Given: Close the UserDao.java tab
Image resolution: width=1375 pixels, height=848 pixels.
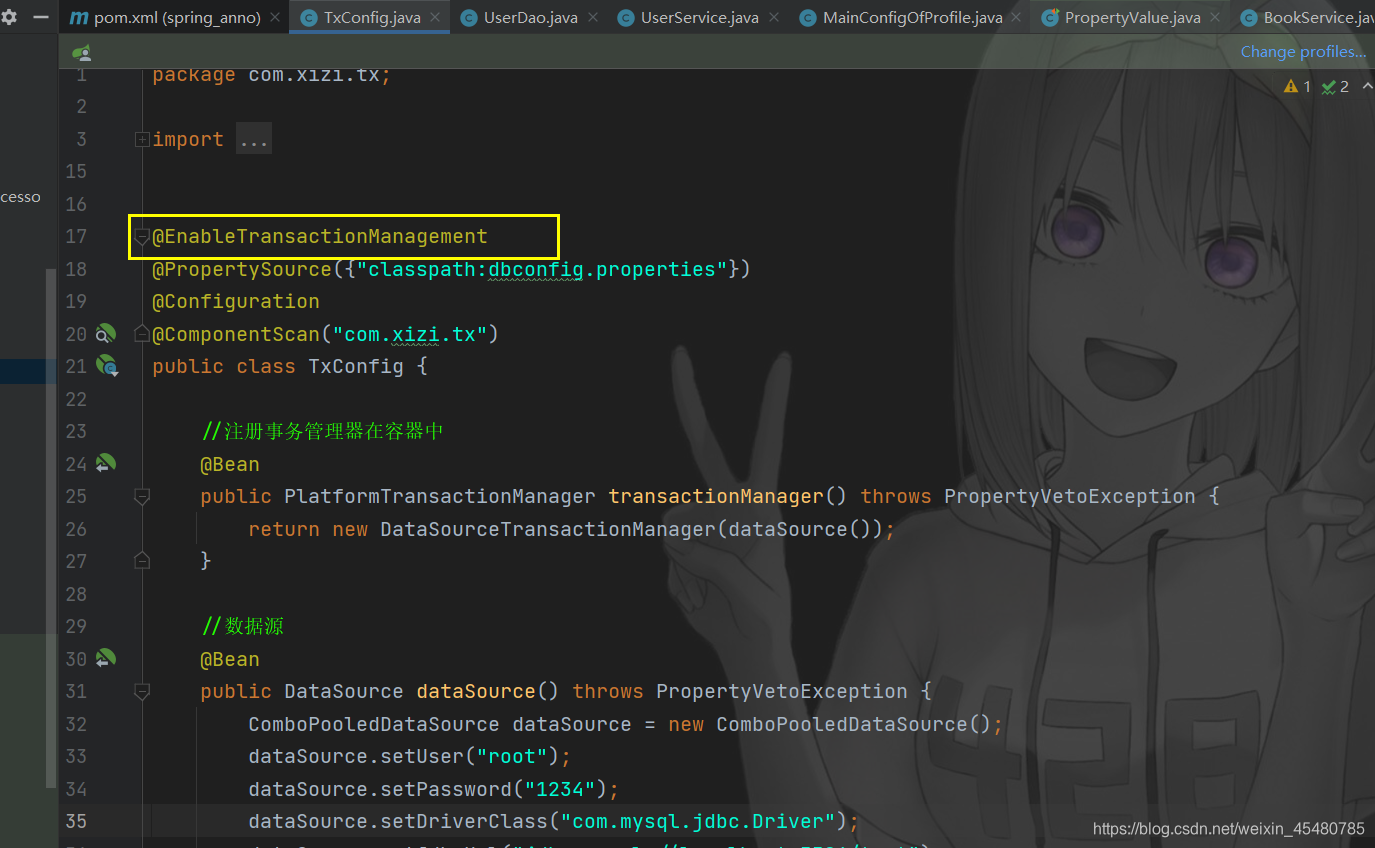Looking at the screenshot, I should 591,18.
